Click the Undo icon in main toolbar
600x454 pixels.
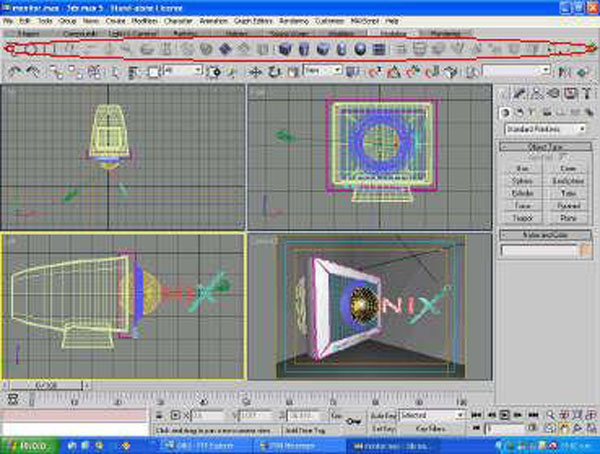click(15, 72)
